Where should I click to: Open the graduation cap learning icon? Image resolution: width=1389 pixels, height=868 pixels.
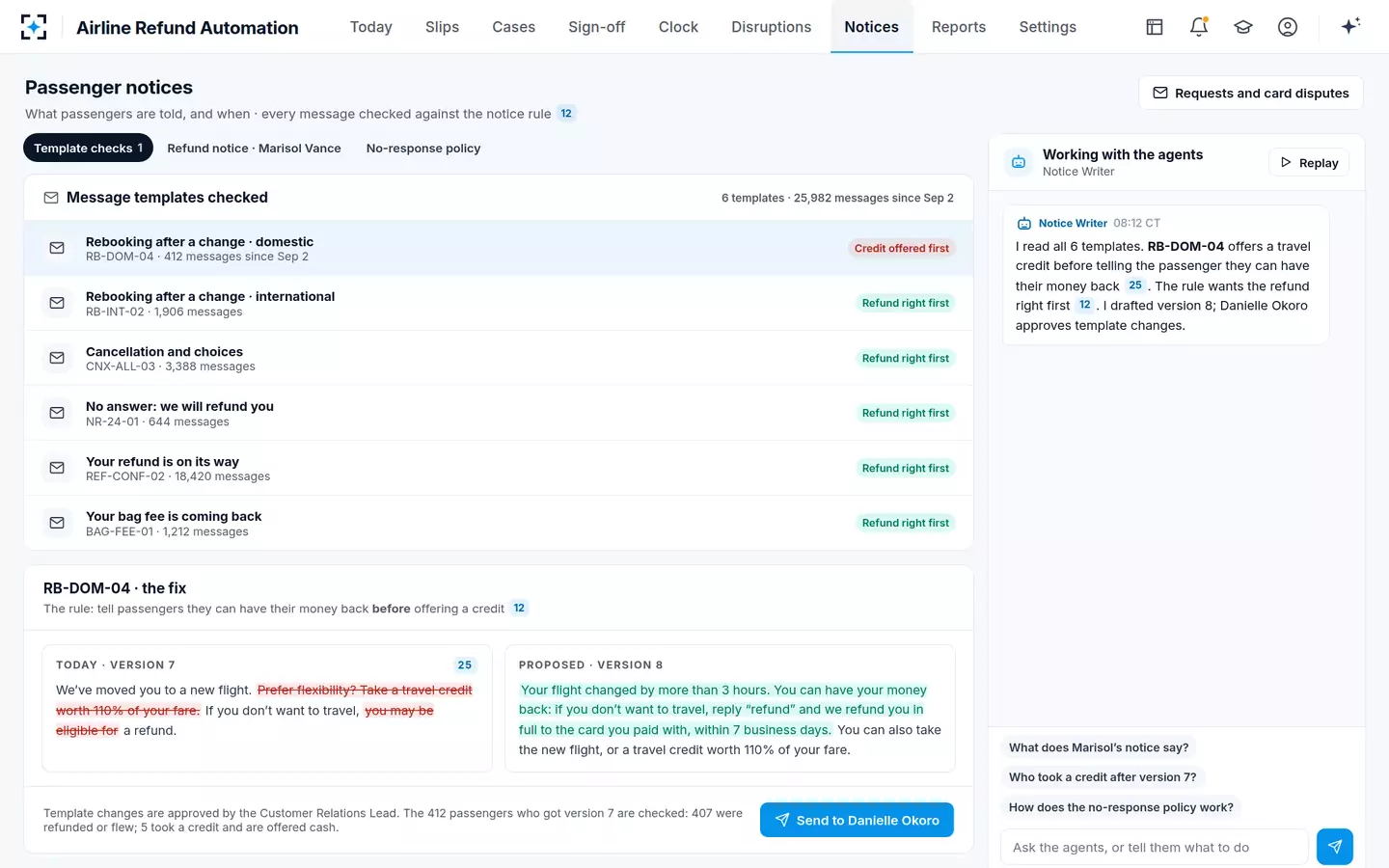(x=1243, y=27)
